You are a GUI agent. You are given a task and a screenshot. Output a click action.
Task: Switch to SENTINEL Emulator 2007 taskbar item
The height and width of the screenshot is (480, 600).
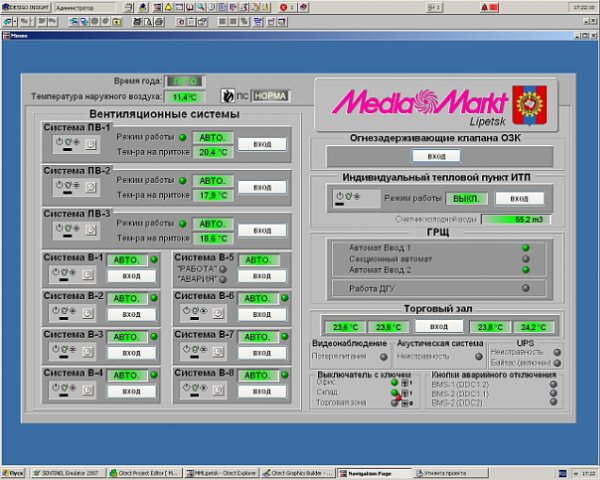(x=68, y=472)
